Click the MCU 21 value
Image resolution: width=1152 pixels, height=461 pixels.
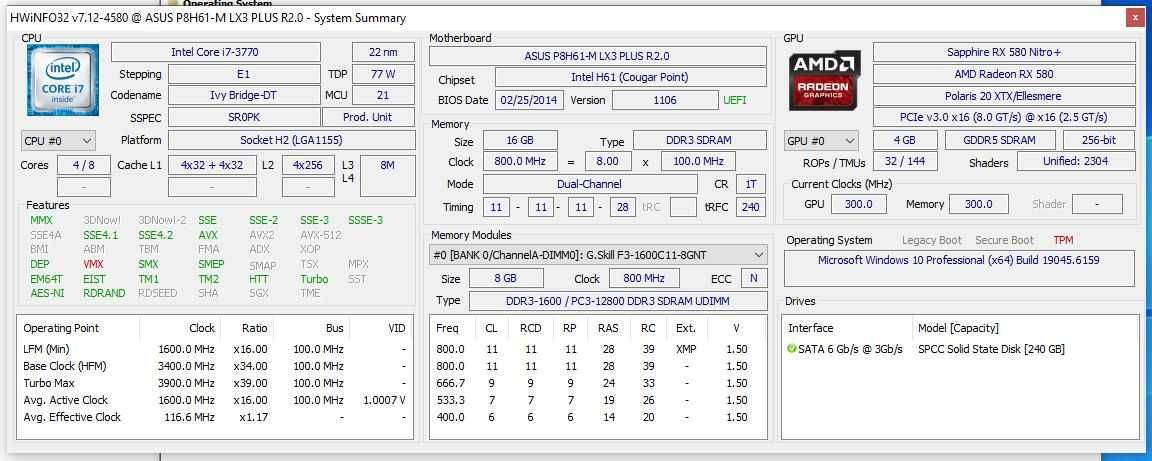click(384, 96)
